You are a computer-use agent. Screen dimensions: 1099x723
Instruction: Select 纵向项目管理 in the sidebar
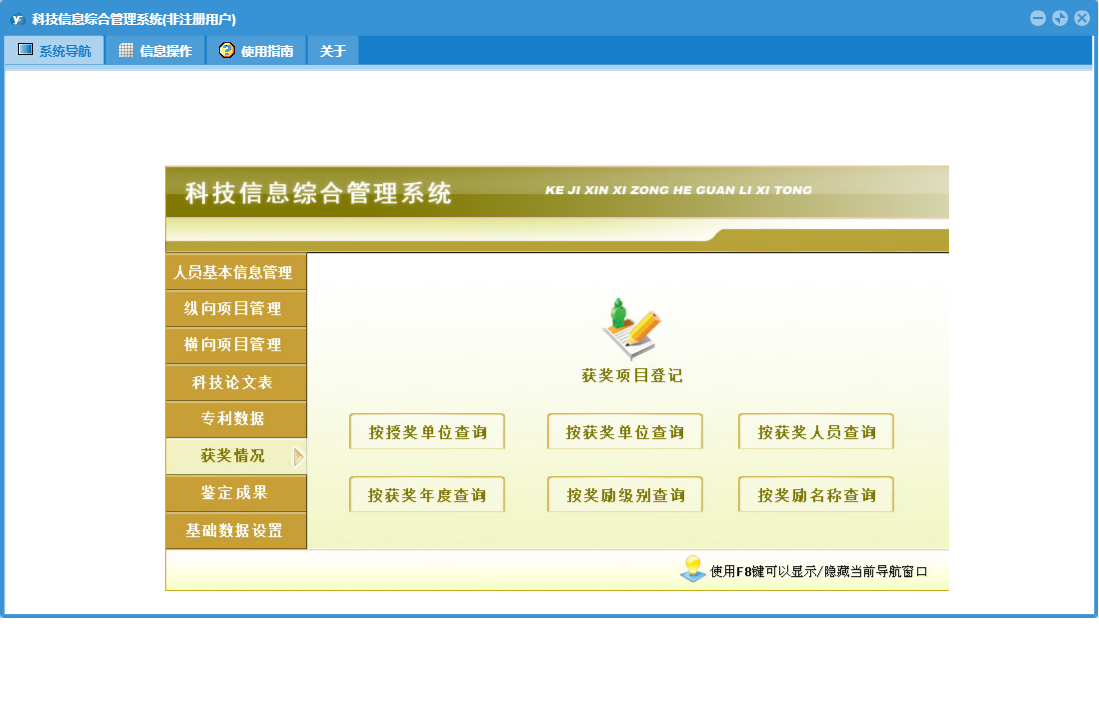[236, 308]
